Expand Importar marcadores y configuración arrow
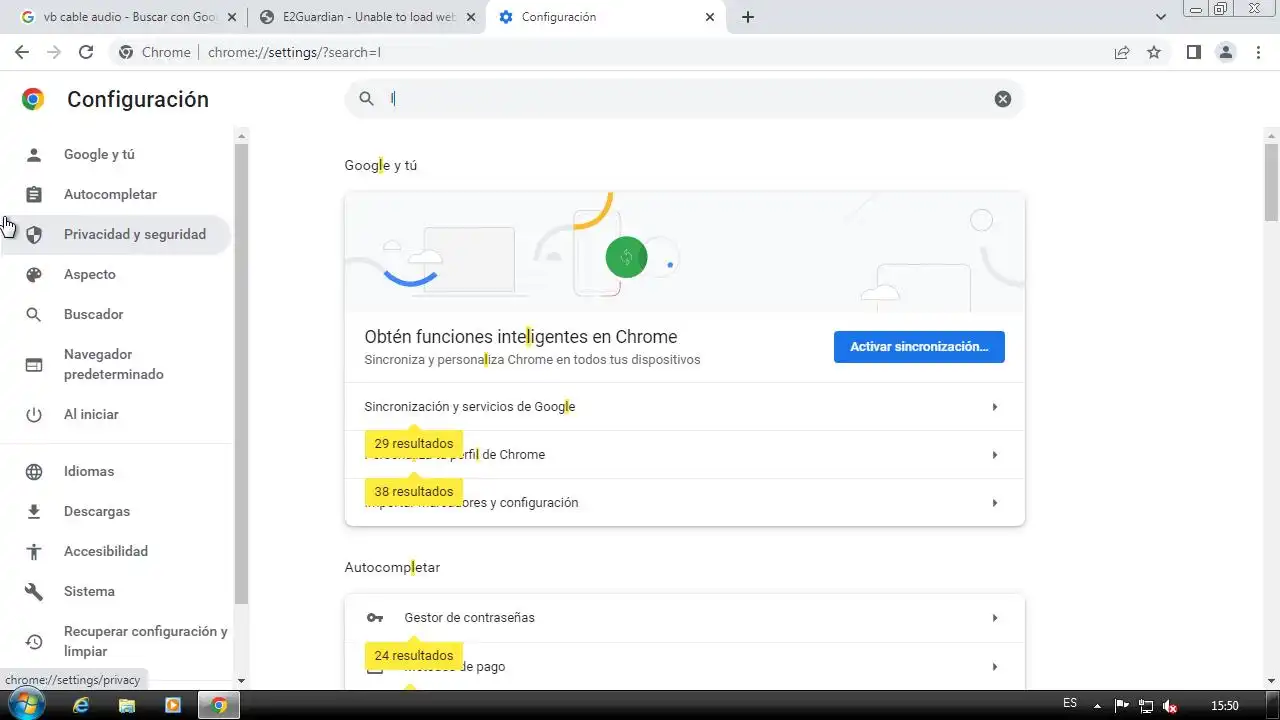Screen dimensions: 1280x720 (x=995, y=503)
